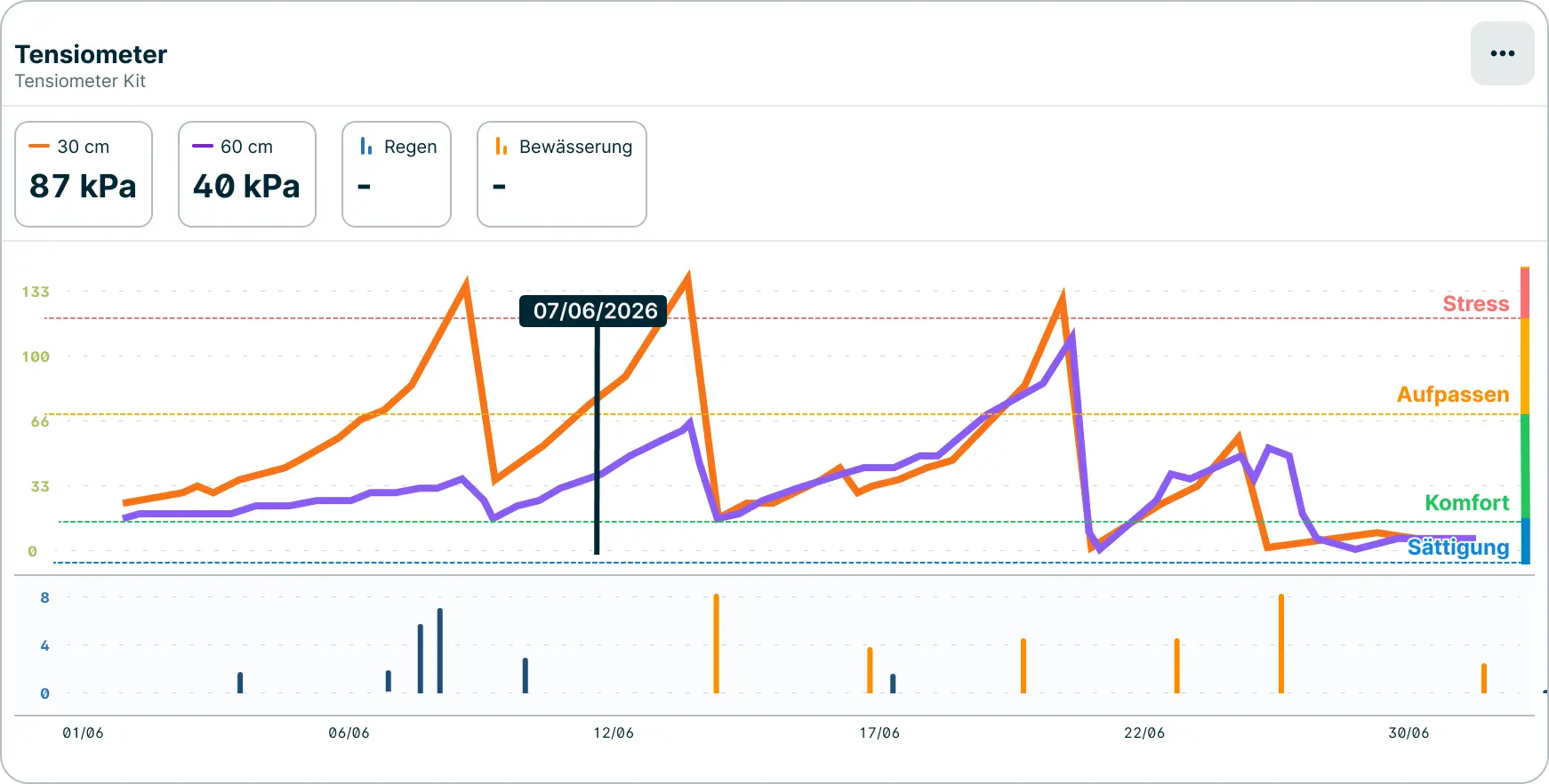Click the 87 kPa reading value

[83, 186]
